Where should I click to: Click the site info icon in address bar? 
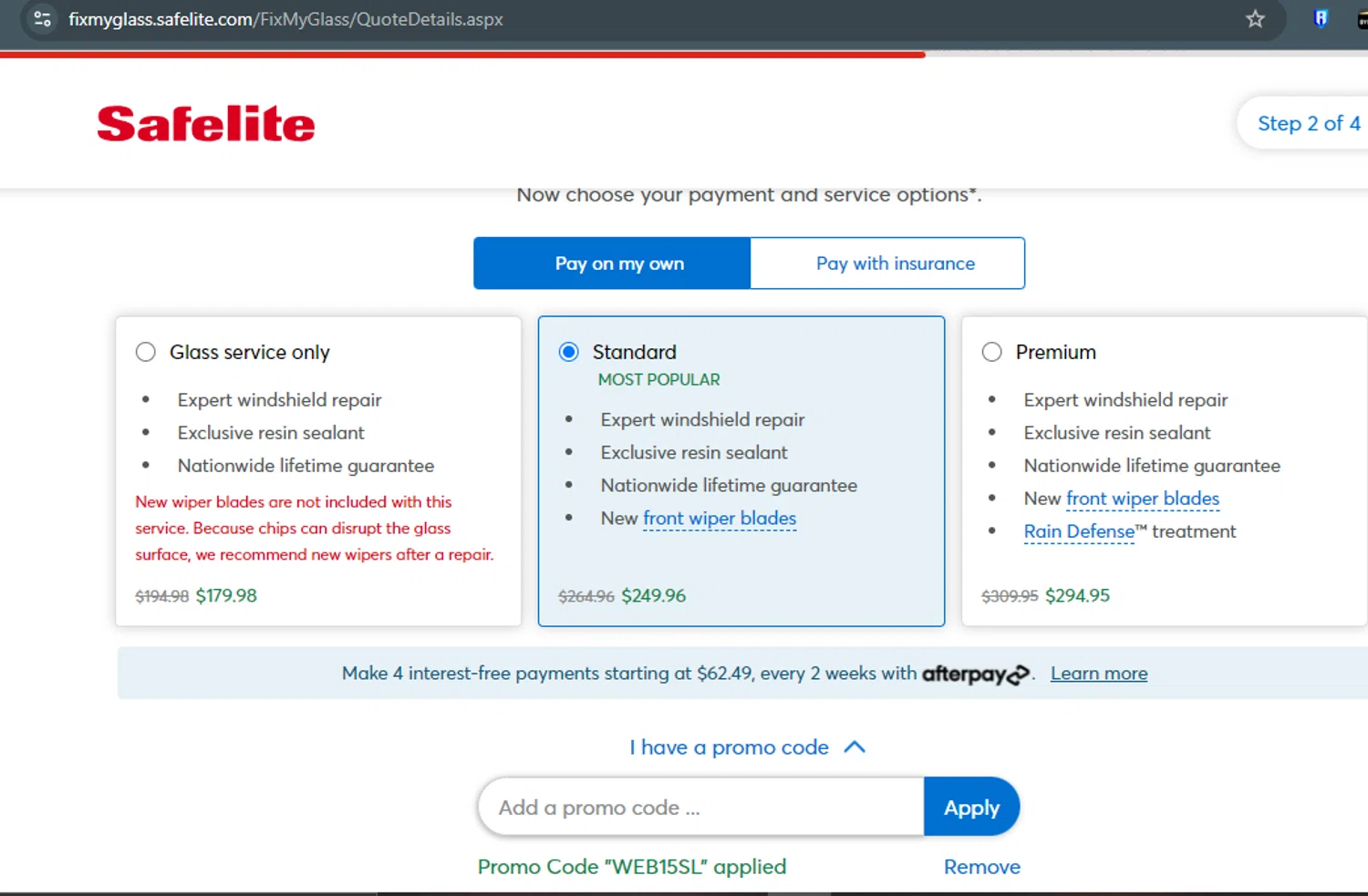42,18
